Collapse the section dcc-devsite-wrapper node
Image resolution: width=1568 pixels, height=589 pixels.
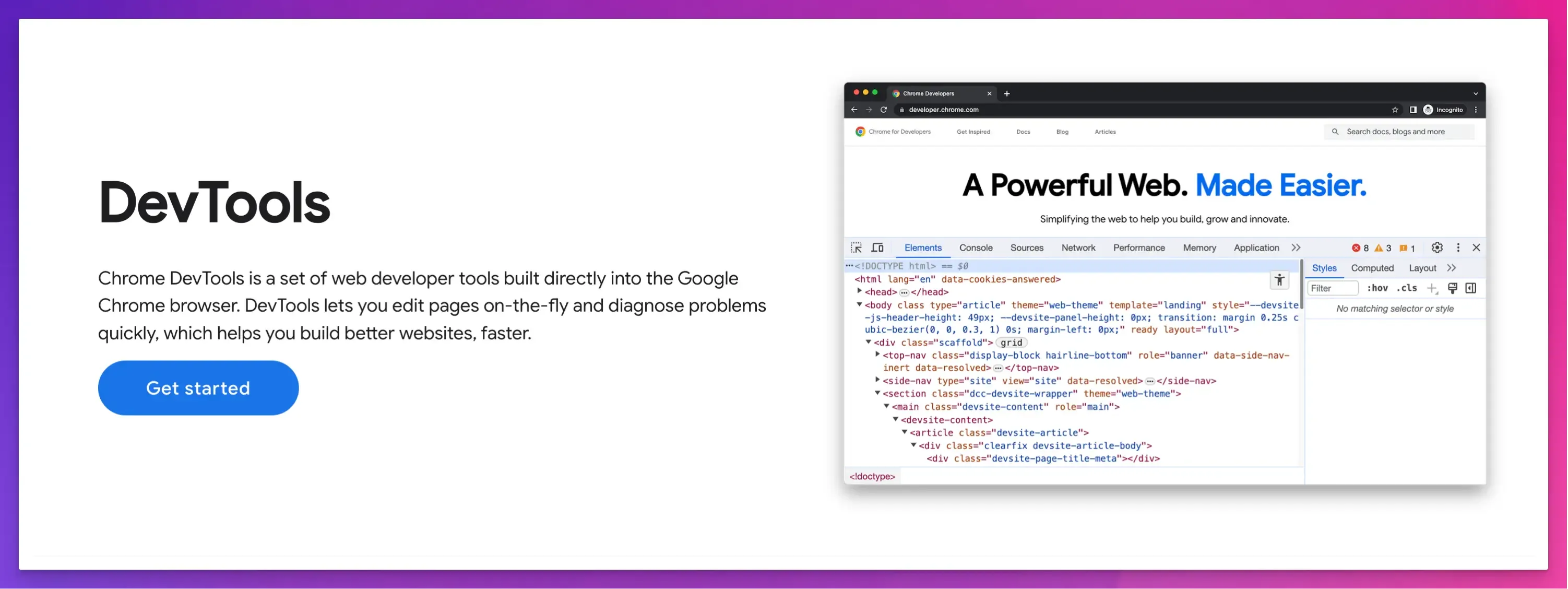877,394
